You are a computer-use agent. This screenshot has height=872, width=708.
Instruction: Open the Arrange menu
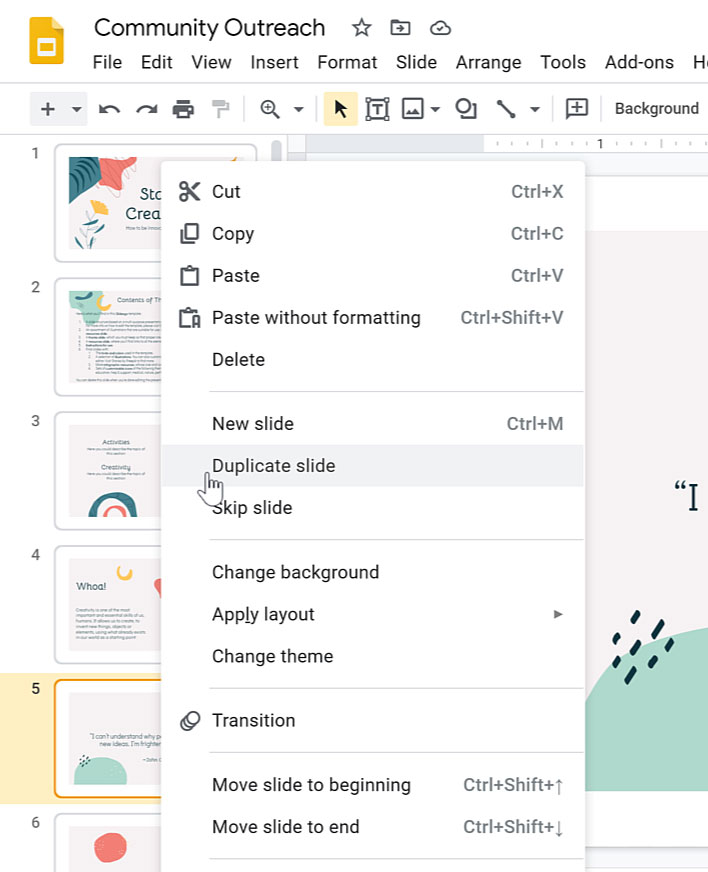[x=489, y=62]
